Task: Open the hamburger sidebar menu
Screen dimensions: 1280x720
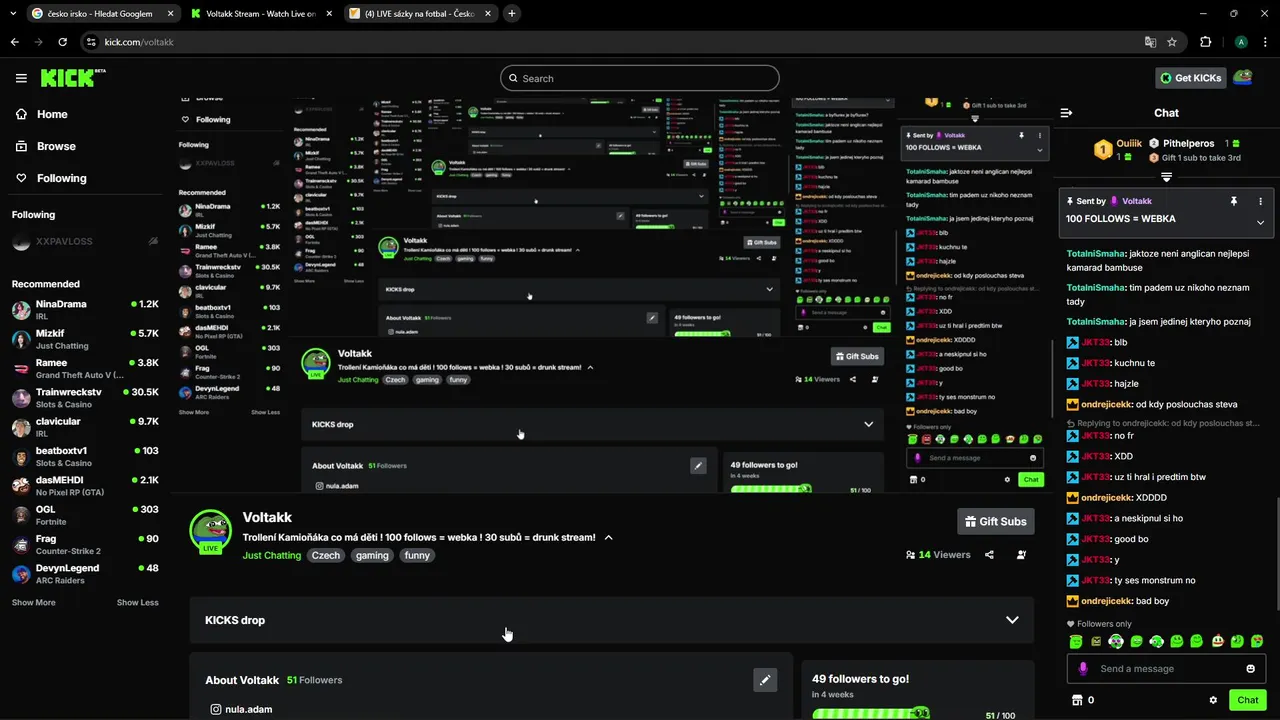Action: pyautogui.click(x=21, y=78)
